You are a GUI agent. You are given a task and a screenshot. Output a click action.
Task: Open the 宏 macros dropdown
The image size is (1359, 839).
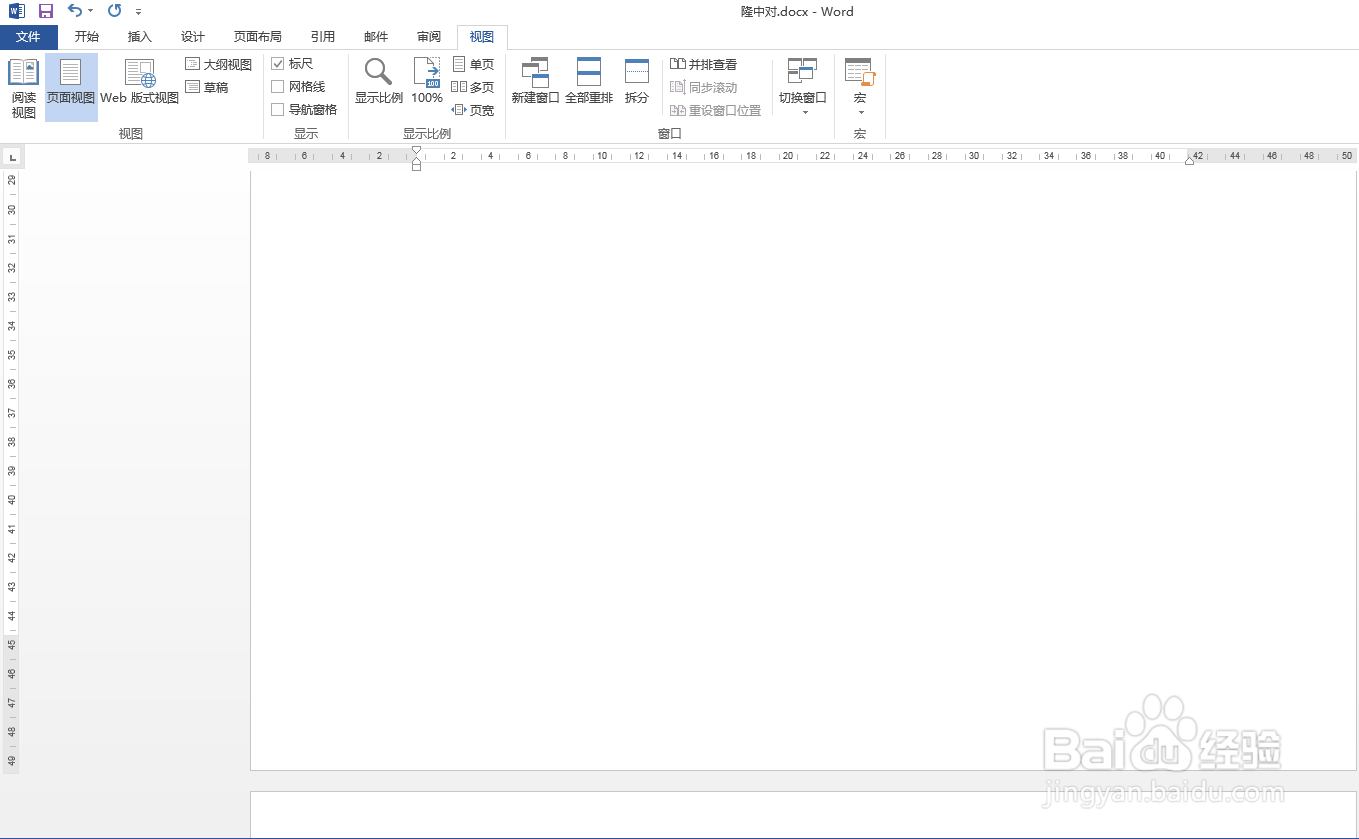click(860, 88)
